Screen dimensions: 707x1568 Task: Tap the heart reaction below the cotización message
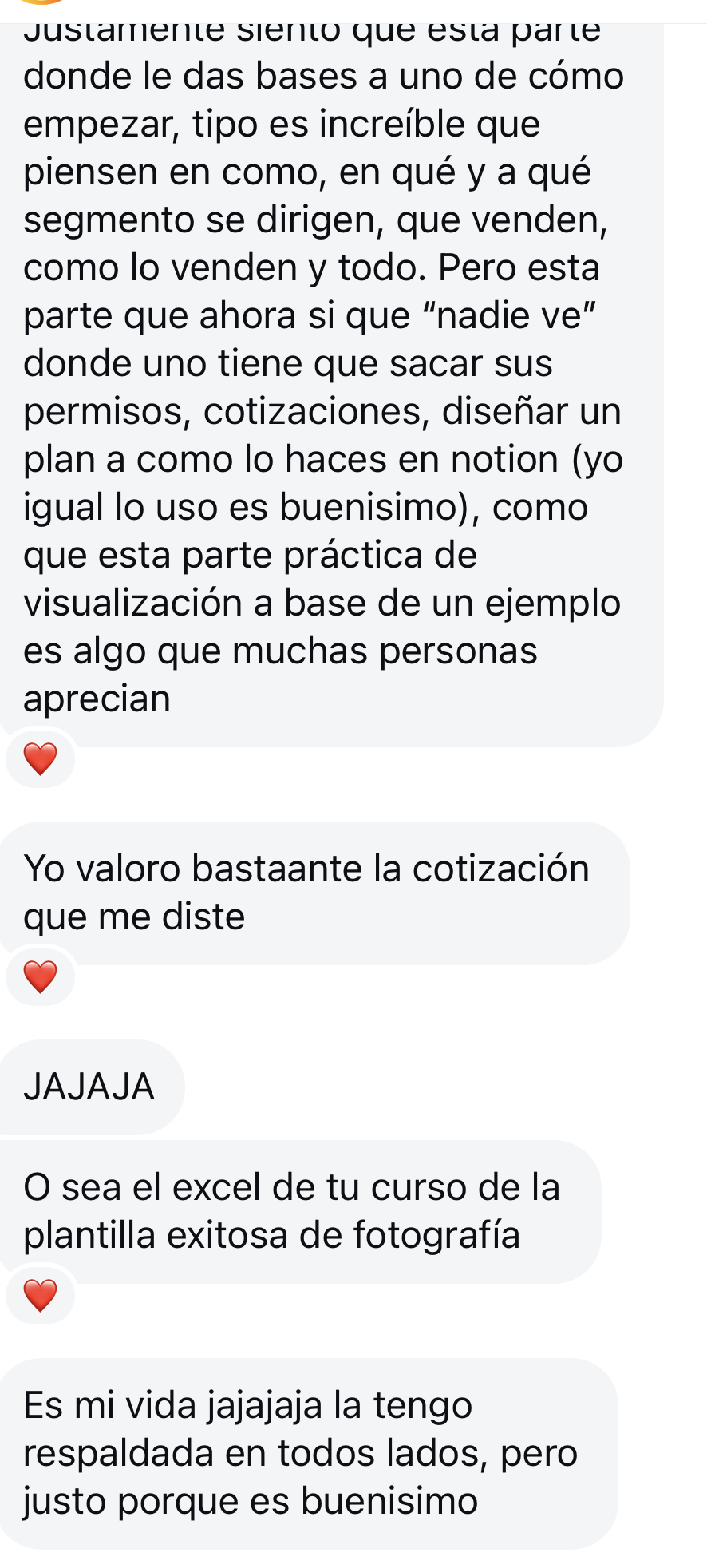[x=41, y=976]
